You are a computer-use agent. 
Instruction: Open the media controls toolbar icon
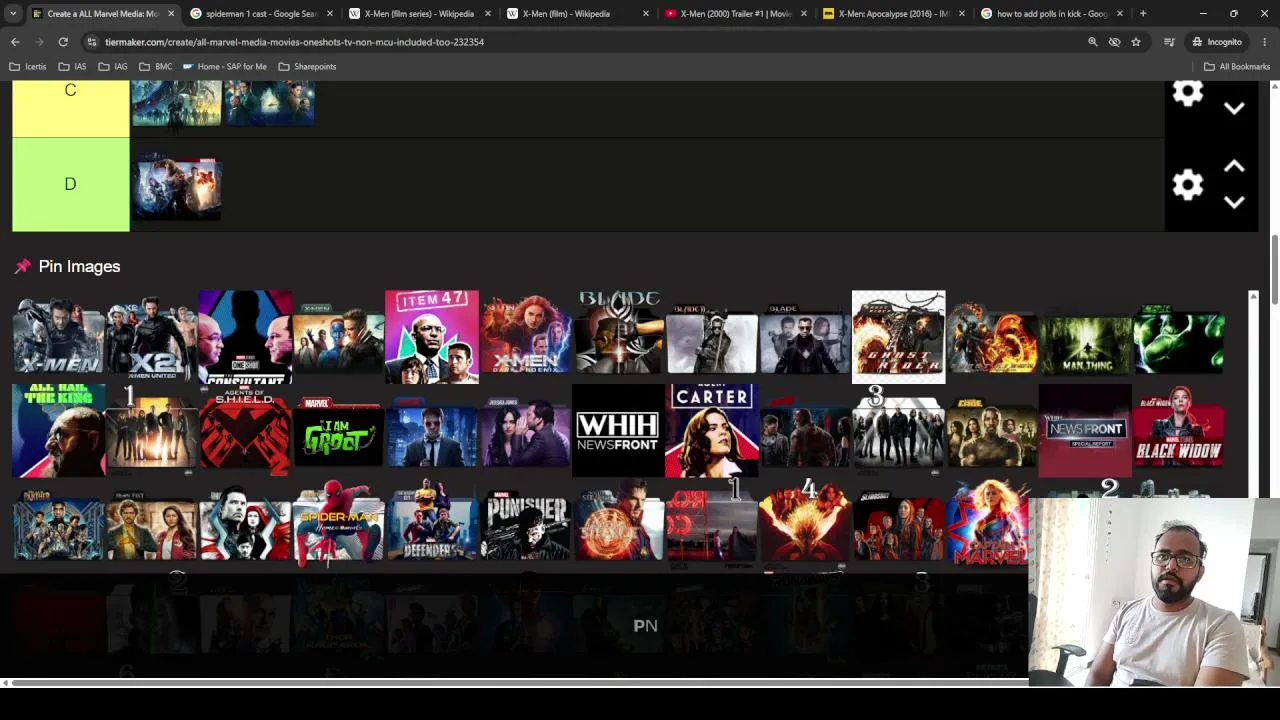1169,42
